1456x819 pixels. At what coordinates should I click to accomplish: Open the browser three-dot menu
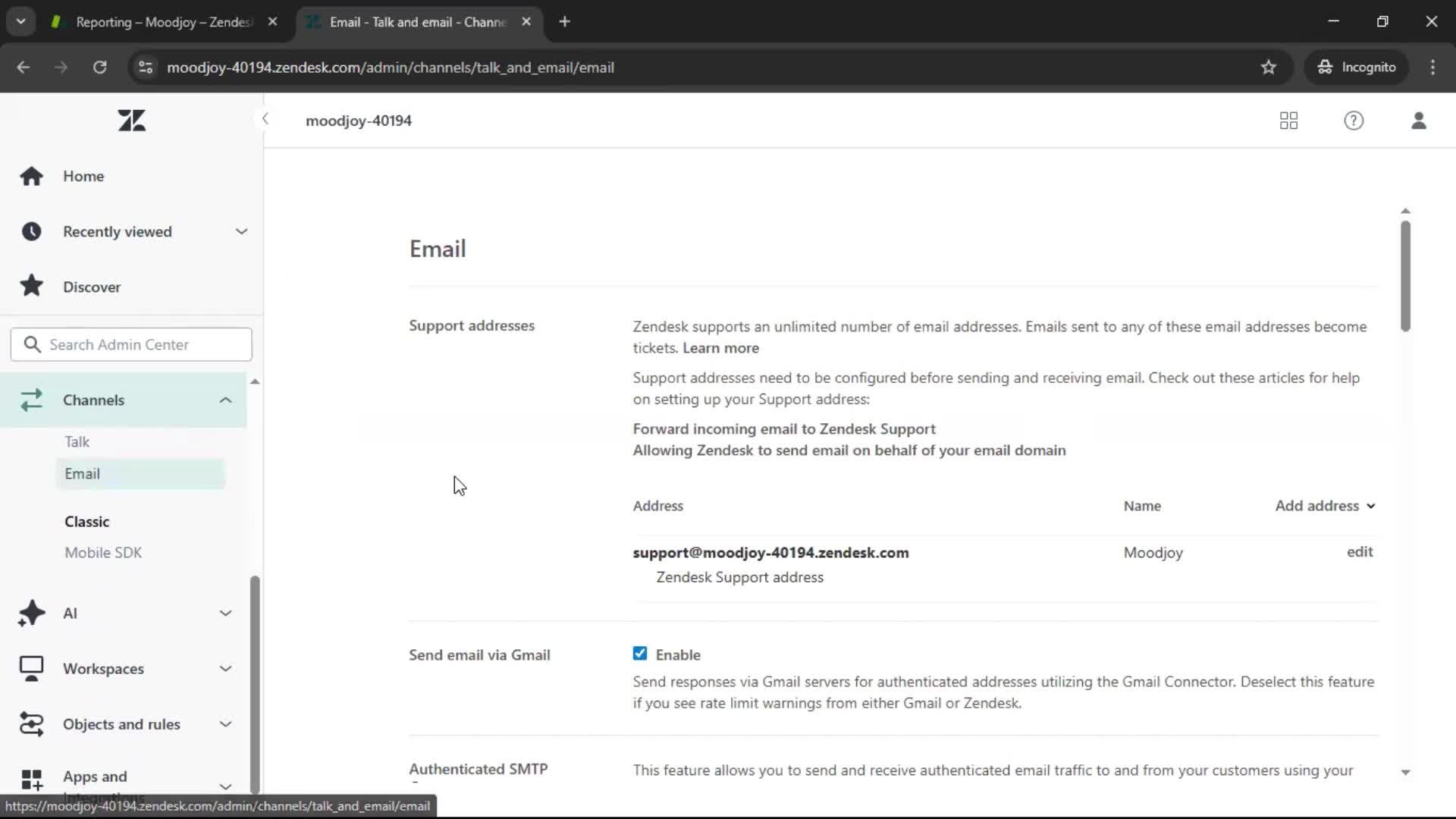click(x=1432, y=67)
